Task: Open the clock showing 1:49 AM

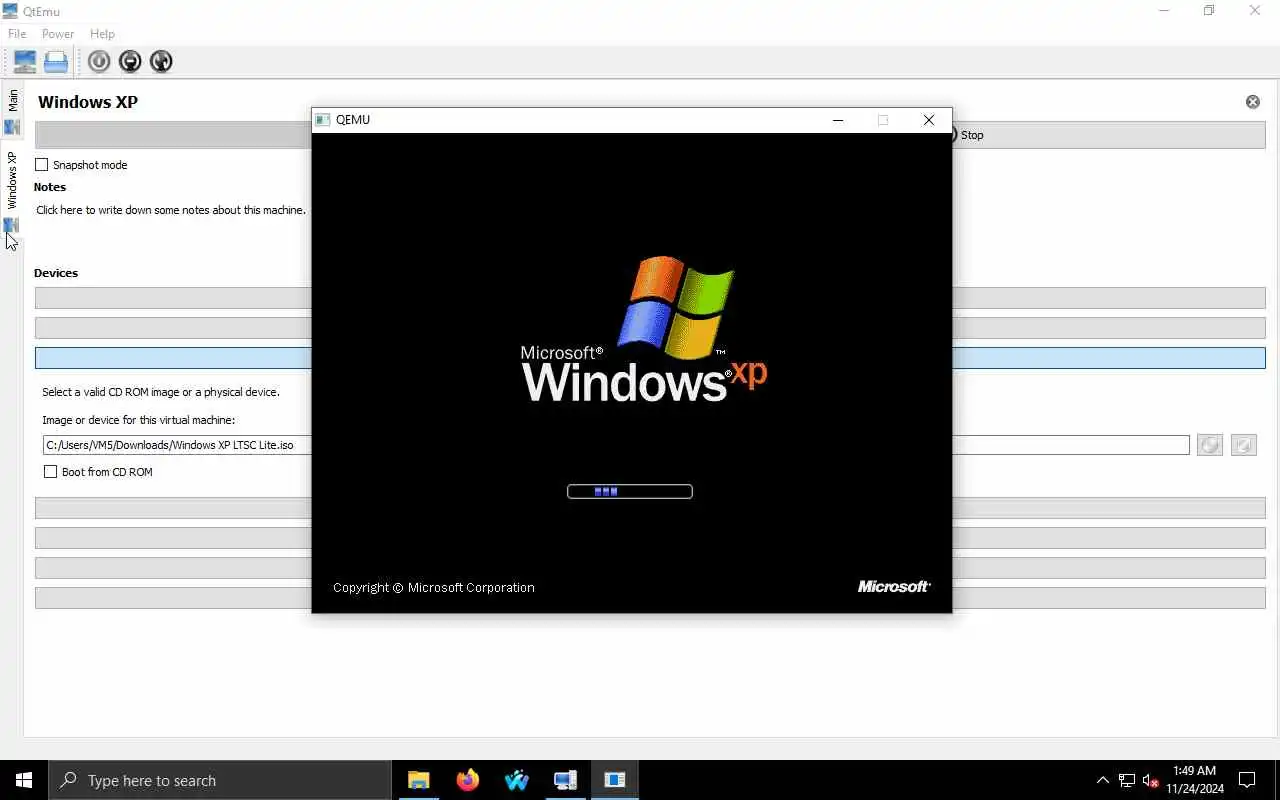Action: pyautogui.click(x=1195, y=780)
